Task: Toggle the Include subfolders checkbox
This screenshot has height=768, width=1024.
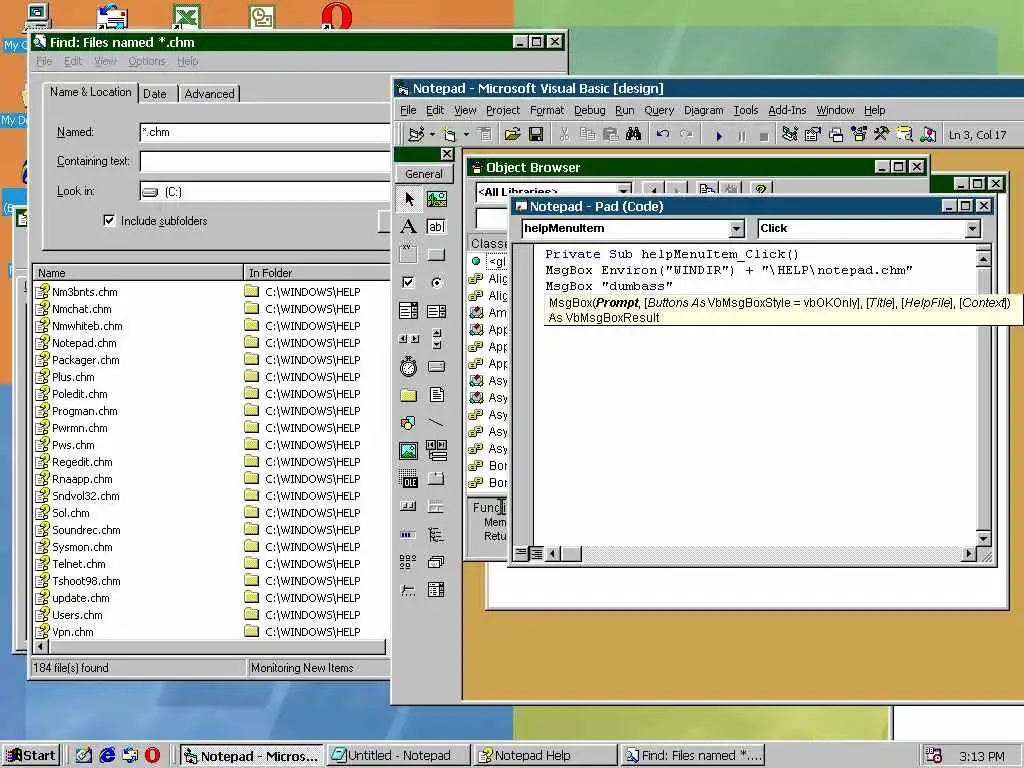Action: pos(109,221)
